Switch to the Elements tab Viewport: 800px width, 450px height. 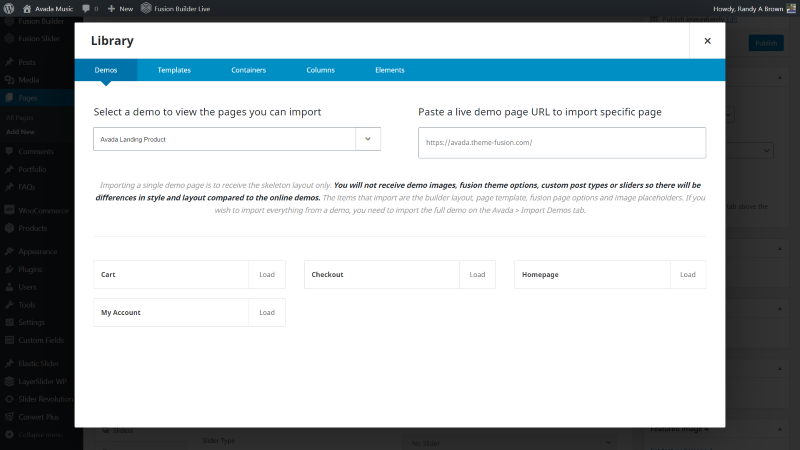(390, 70)
